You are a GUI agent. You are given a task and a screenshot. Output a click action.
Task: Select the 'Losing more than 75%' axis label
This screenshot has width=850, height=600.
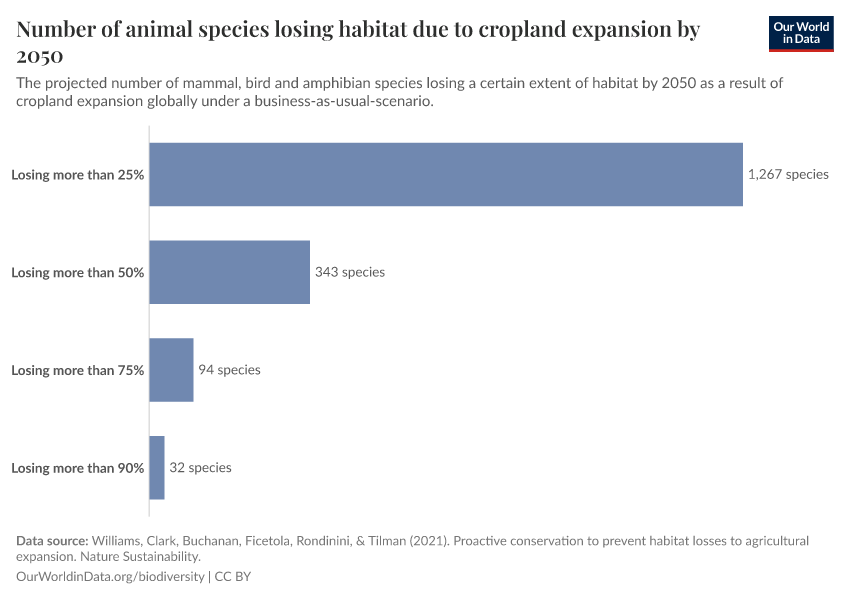(78, 370)
